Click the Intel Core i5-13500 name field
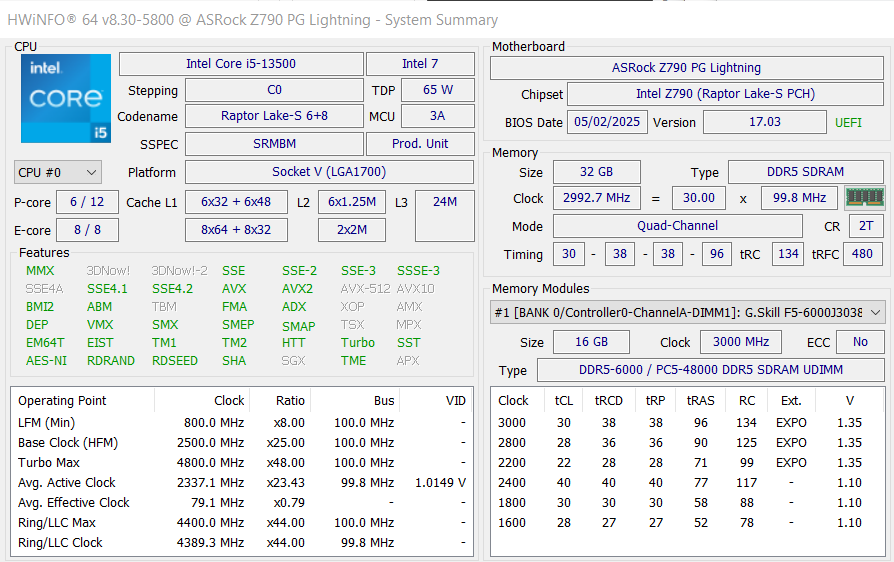 [241, 64]
